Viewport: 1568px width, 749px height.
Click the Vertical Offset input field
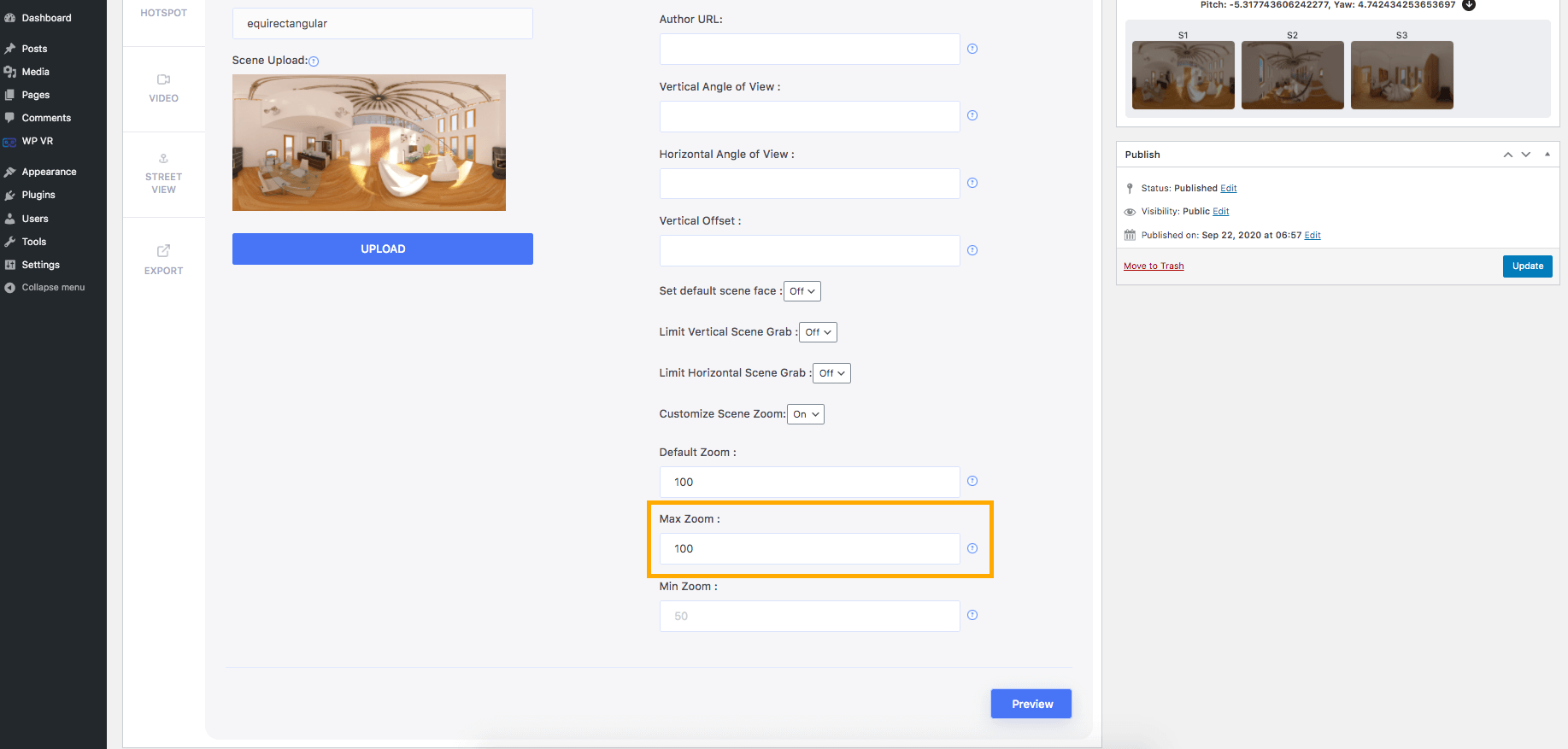(x=810, y=250)
